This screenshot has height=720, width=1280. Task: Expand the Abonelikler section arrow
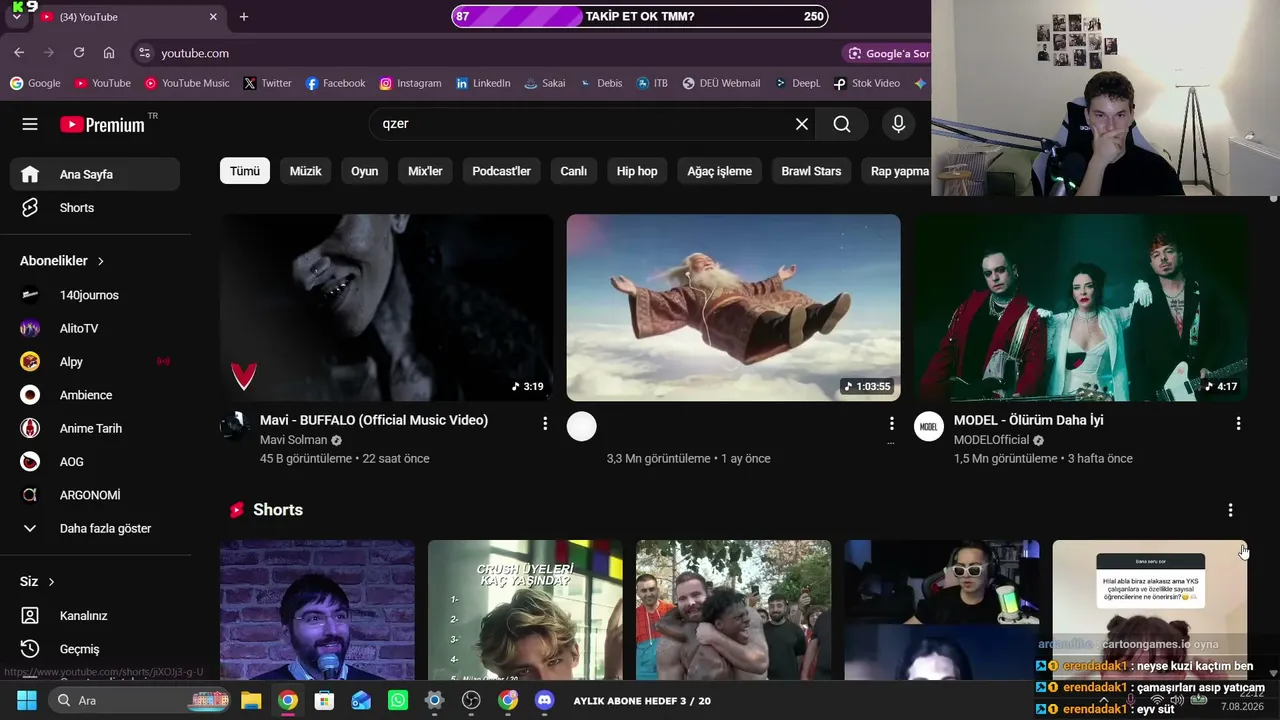click(101, 261)
